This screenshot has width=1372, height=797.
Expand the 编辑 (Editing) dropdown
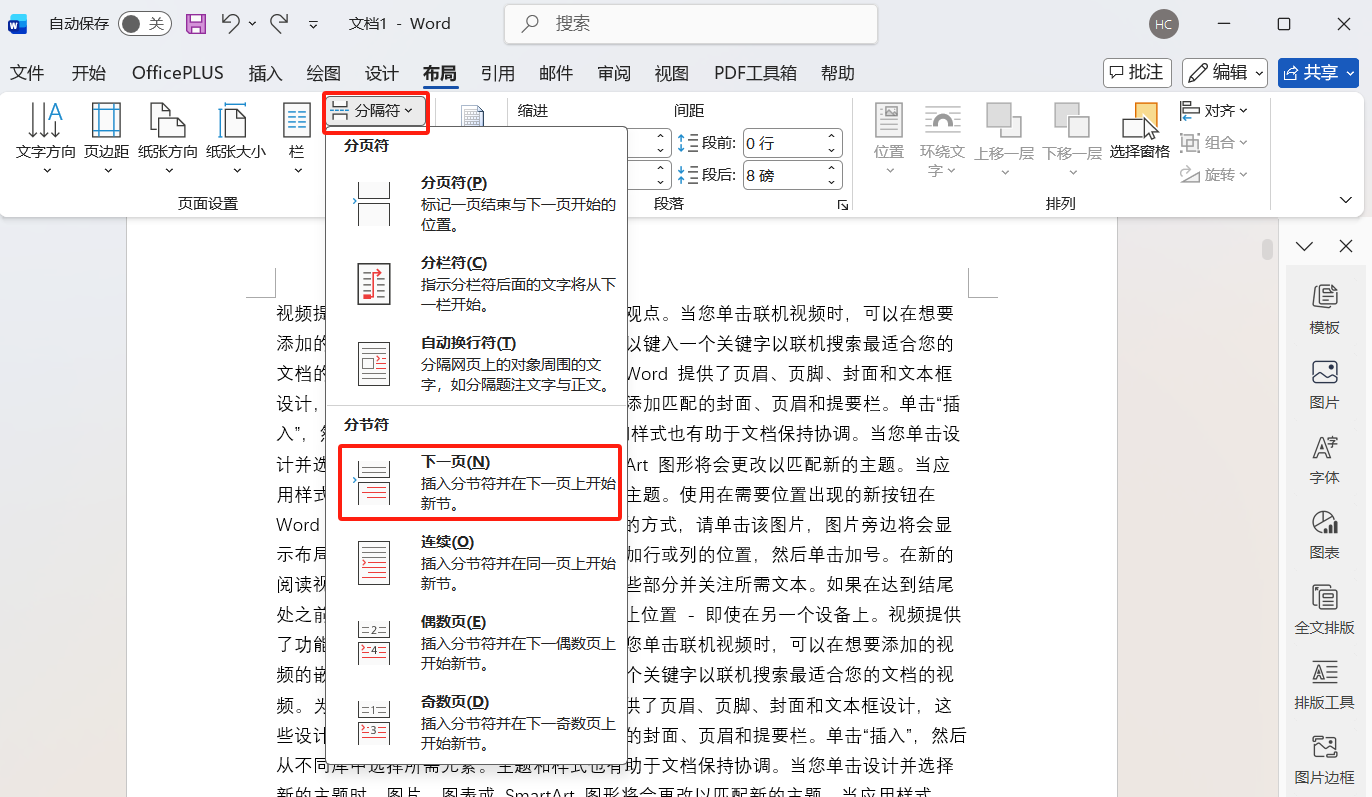(1224, 72)
